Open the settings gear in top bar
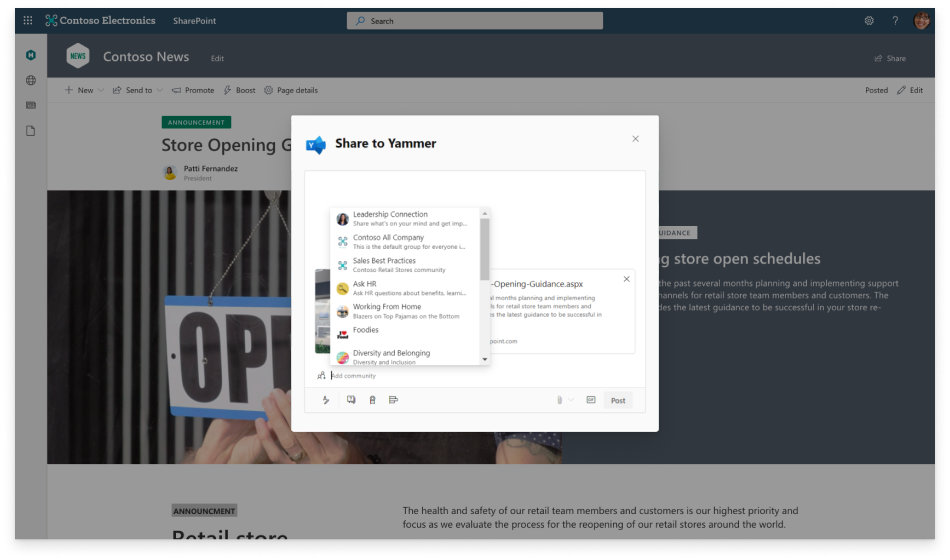Image resolution: width=950 pixels, height=560 pixels. [x=869, y=21]
